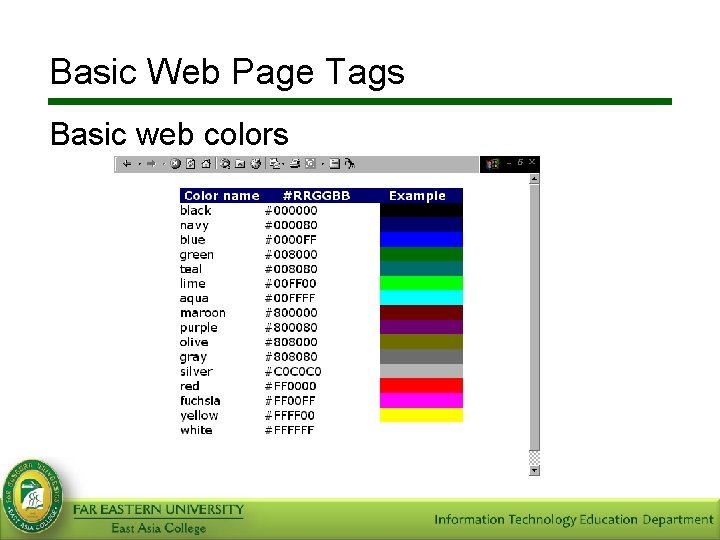This screenshot has width=720, height=540.
Task: Click the hex value '#00FF00'
Action: 291,283
